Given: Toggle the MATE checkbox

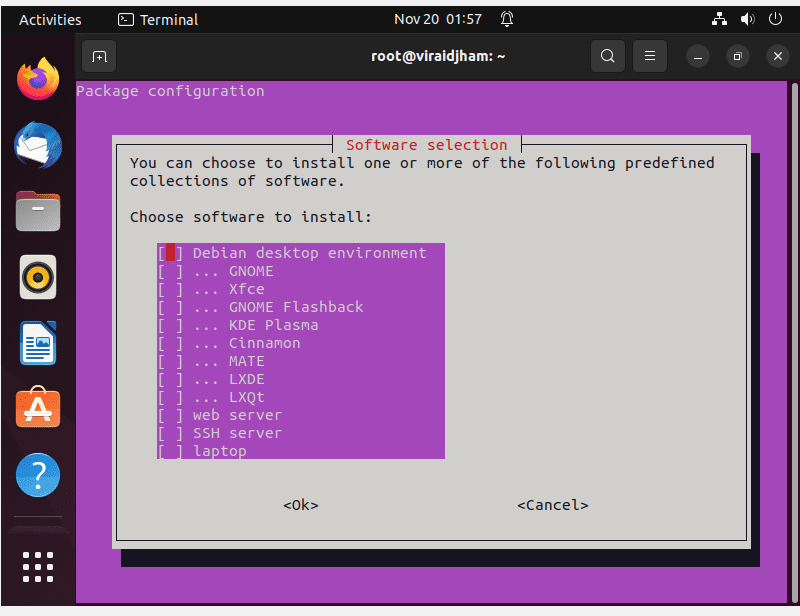Looking at the screenshot, I should pos(170,361).
